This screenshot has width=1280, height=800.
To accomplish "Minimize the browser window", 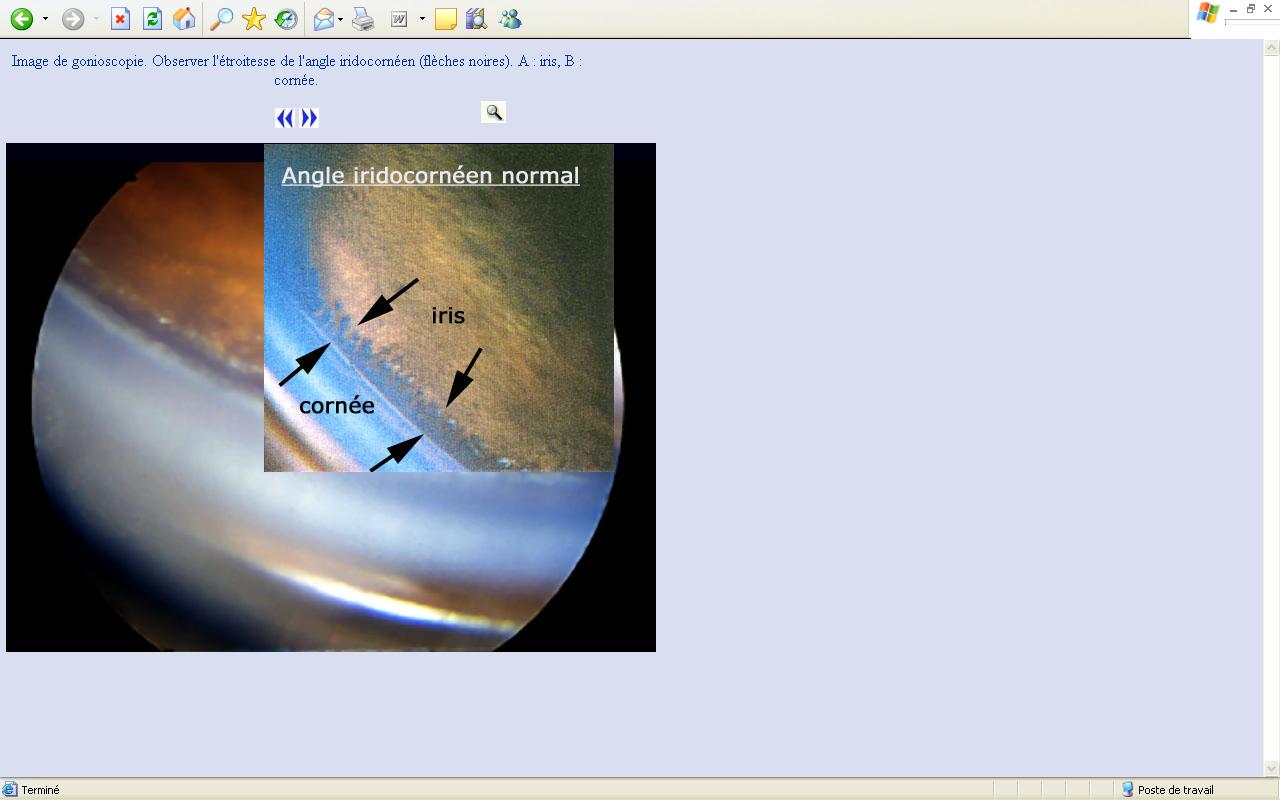I will coord(1234,9).
